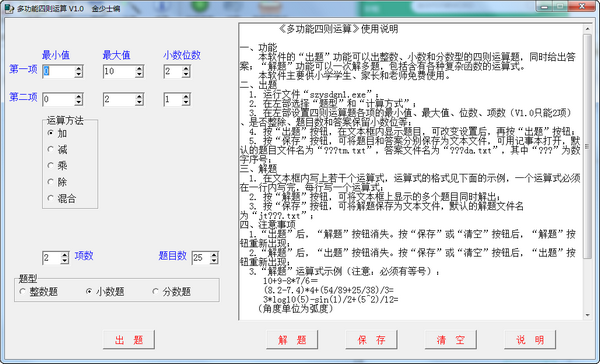Screen dimensions: 600x364
Task: Click the 出题 button
Action: [129, 340]
